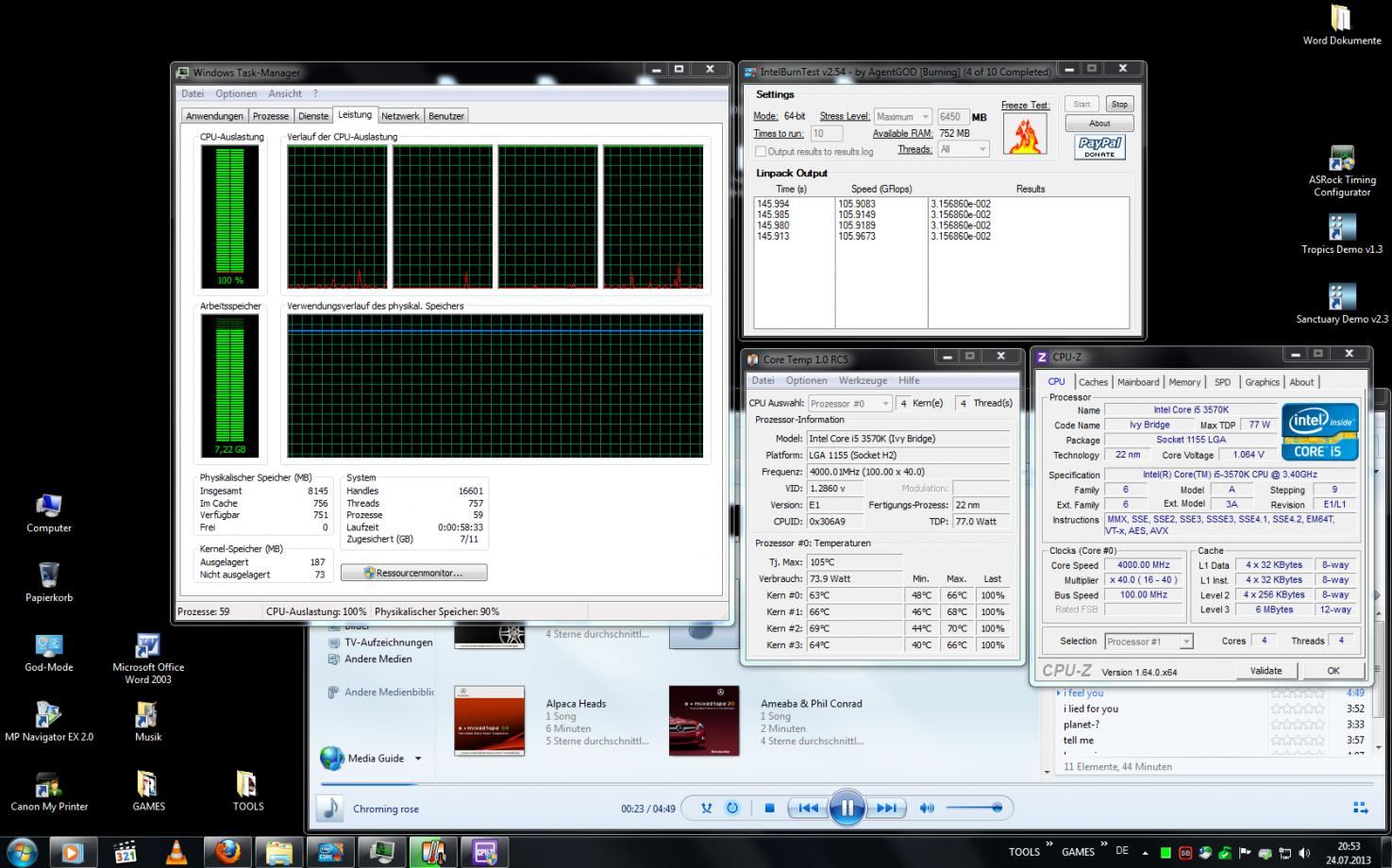Launch Sanctuary Demo v2.3
1392x868 pixels.
tap(1342, 304)
